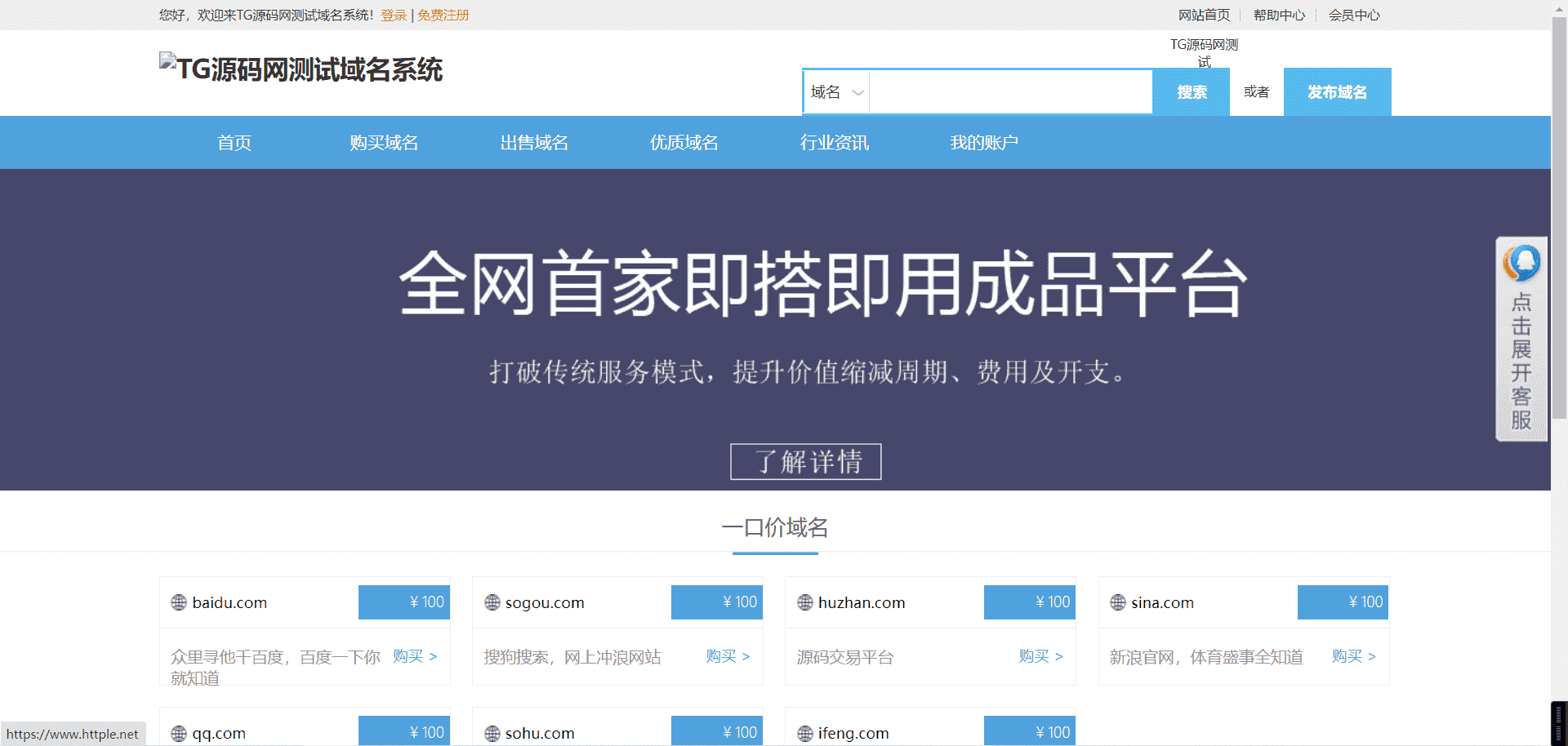
Task: Click the globe icon beside ifeng.com
Action: click(805, 733)
